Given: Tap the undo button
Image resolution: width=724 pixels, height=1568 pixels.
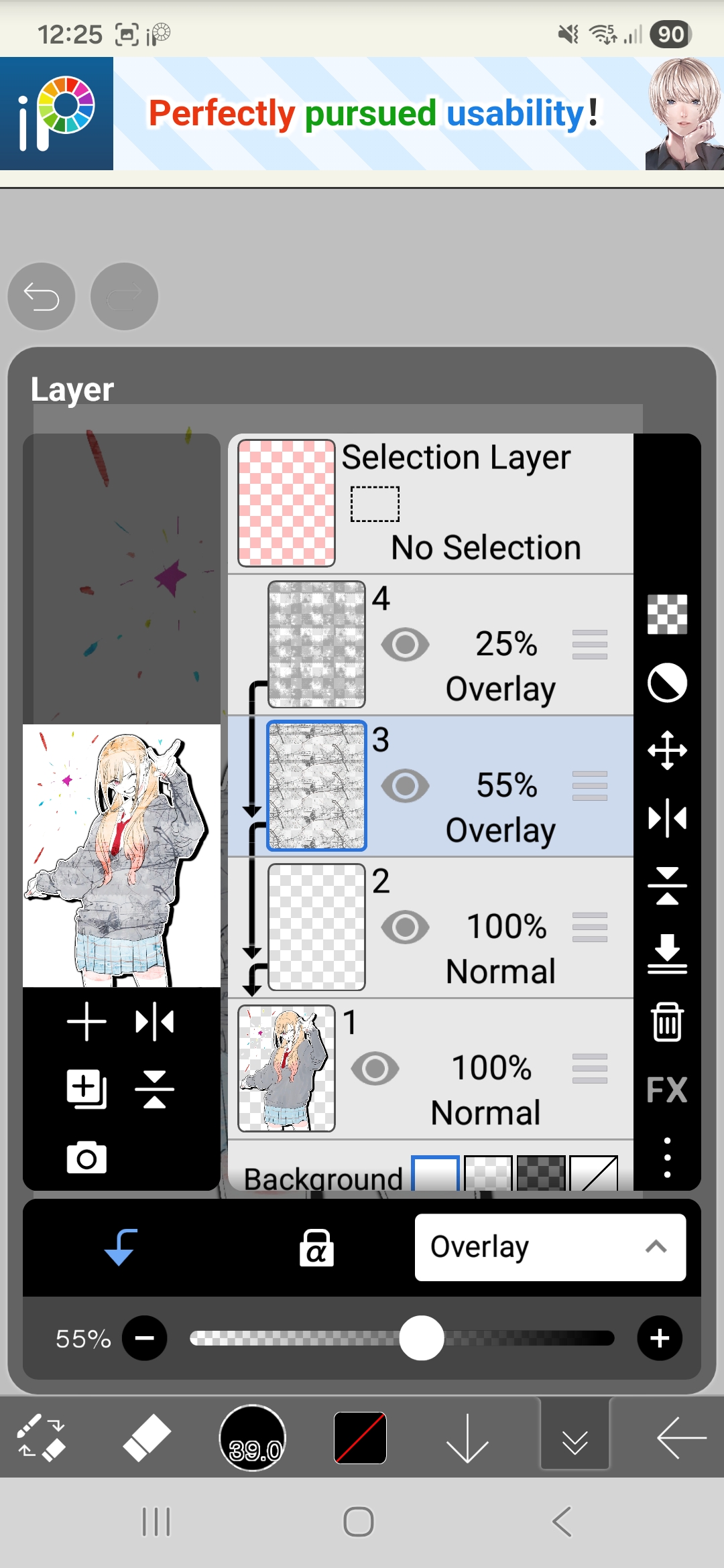Looking at the screenshot, I should tap(42, 296).
